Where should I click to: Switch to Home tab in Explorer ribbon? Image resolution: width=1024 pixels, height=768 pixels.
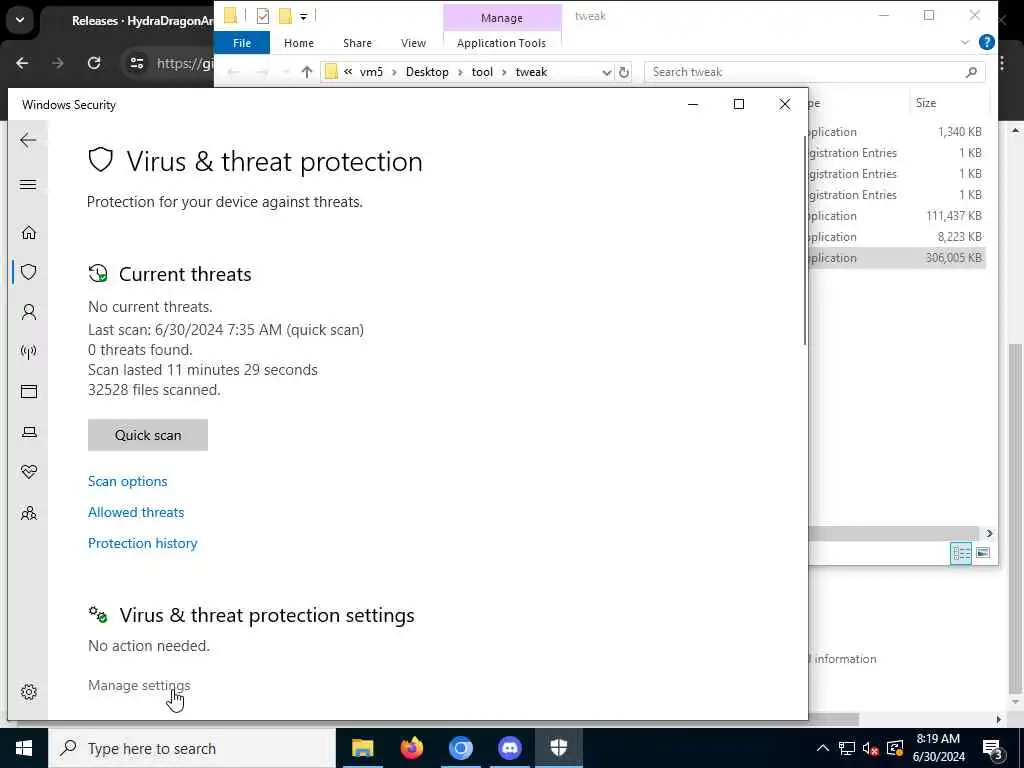coord(298,43)
